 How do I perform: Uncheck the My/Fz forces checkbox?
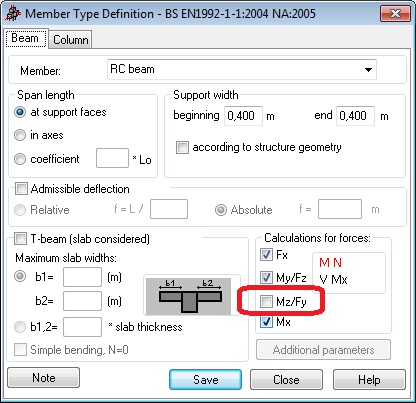(266, 277)
